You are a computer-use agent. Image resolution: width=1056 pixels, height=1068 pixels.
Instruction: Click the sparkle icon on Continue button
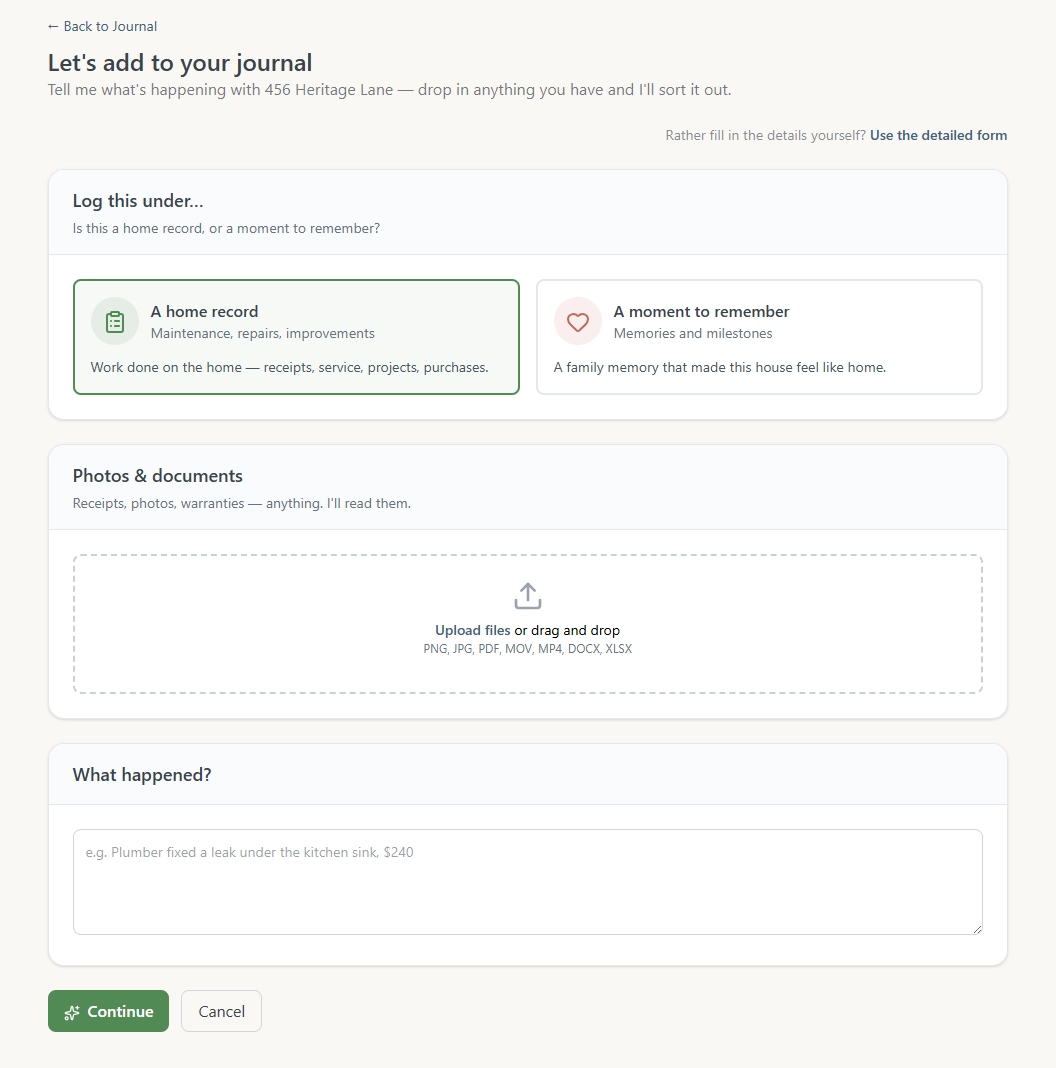tap(72, 1012)
